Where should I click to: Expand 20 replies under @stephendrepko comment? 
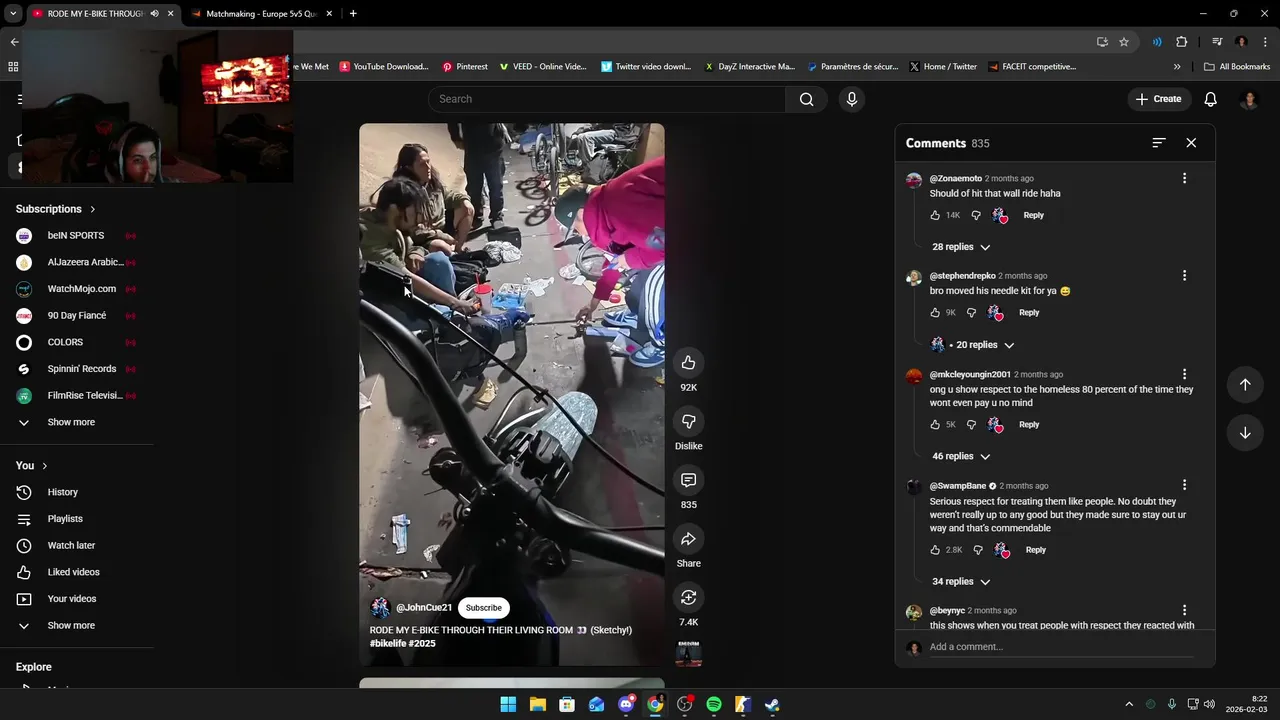pyautogui.click(x=973, y=345)
